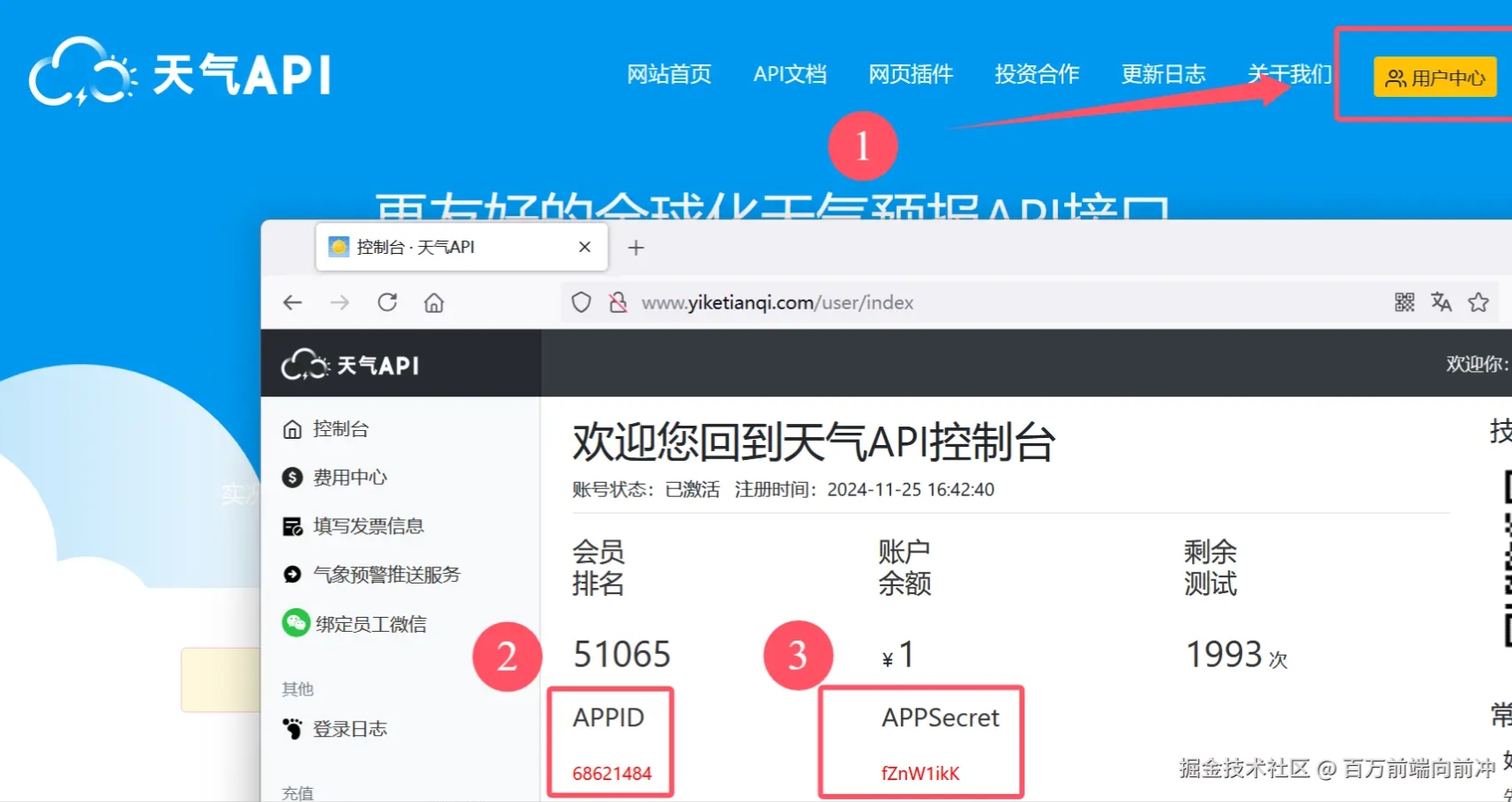The image size is (1512, 802).
Task: Click the 欢迎你 greeting in console header
Action: pos(1478,364)
